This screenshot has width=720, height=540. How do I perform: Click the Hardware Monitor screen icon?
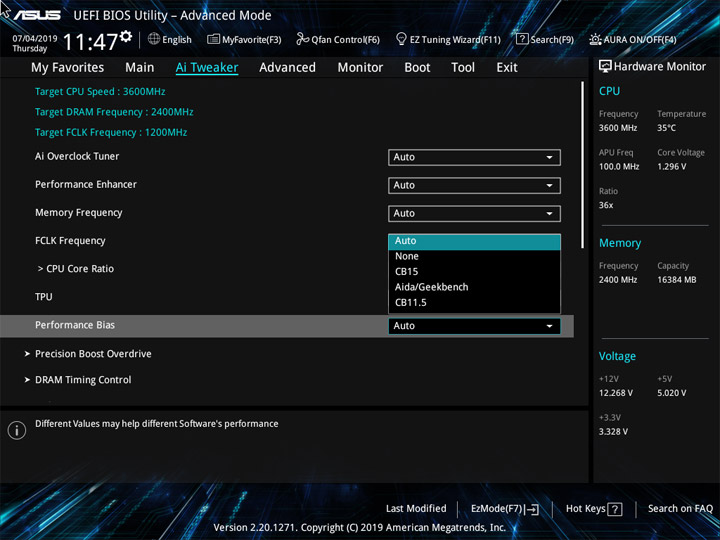605,67
